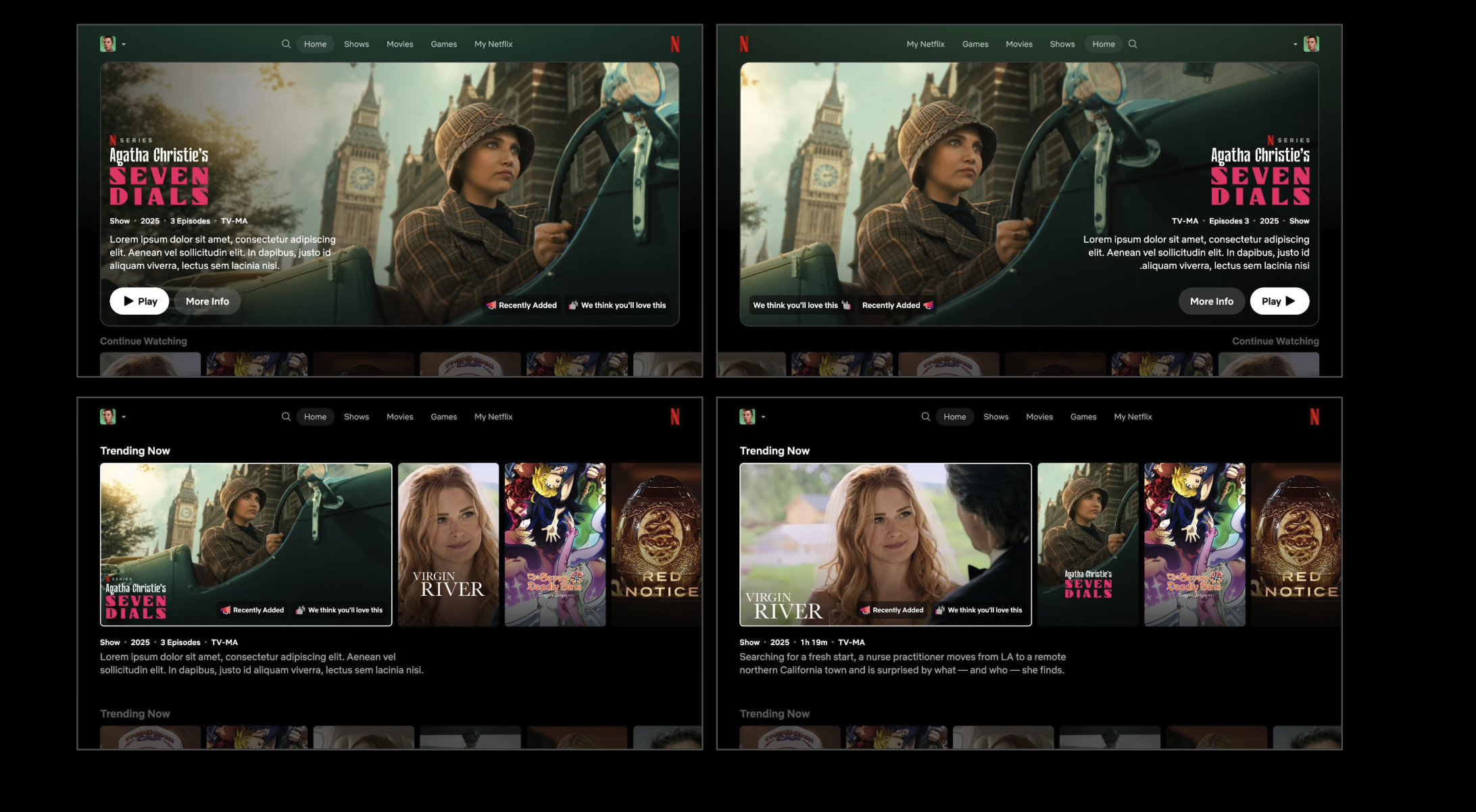Open Seven Dials poster in bottom-right mockup
This screenshot has width=1476, height=812.
click(x=1087, y=544)
